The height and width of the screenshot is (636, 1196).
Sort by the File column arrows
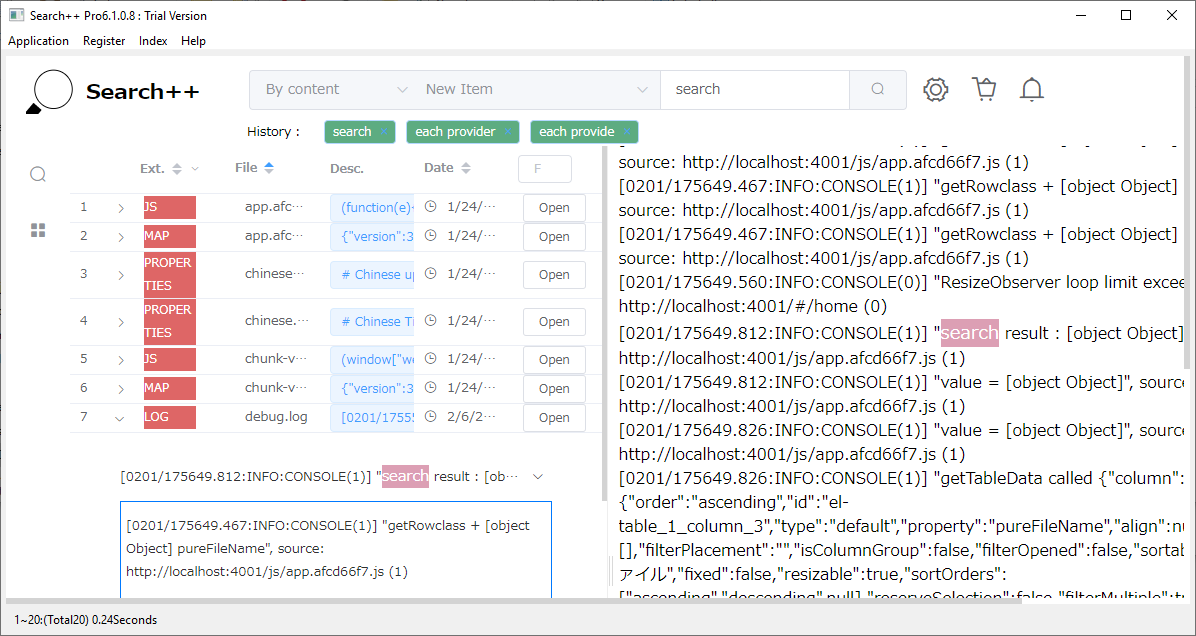click(x=268, y=168)
